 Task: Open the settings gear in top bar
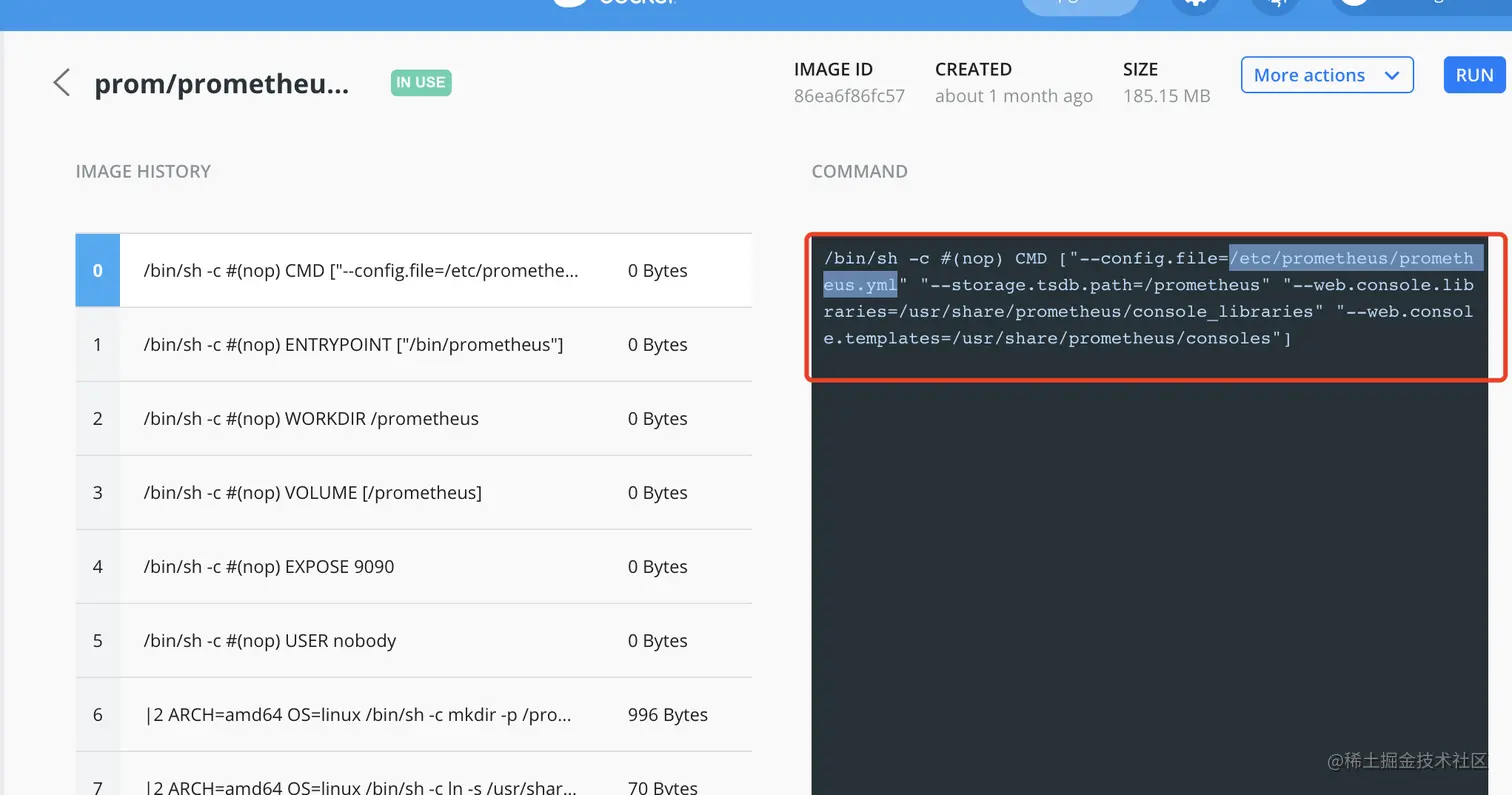click(x=1194, y=4)
